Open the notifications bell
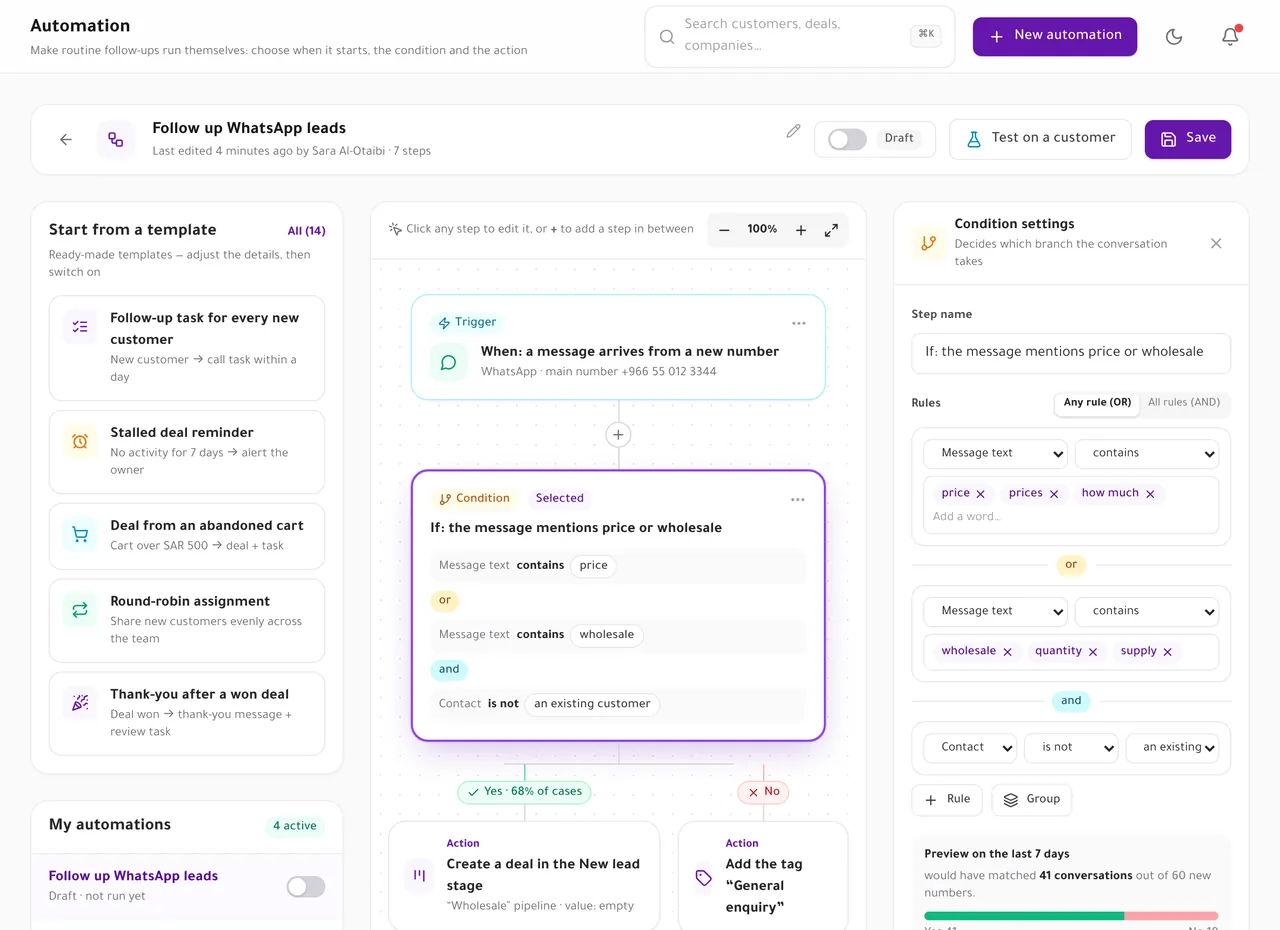This screenshot has width=1280, height=930. (x=1230, y=37)
